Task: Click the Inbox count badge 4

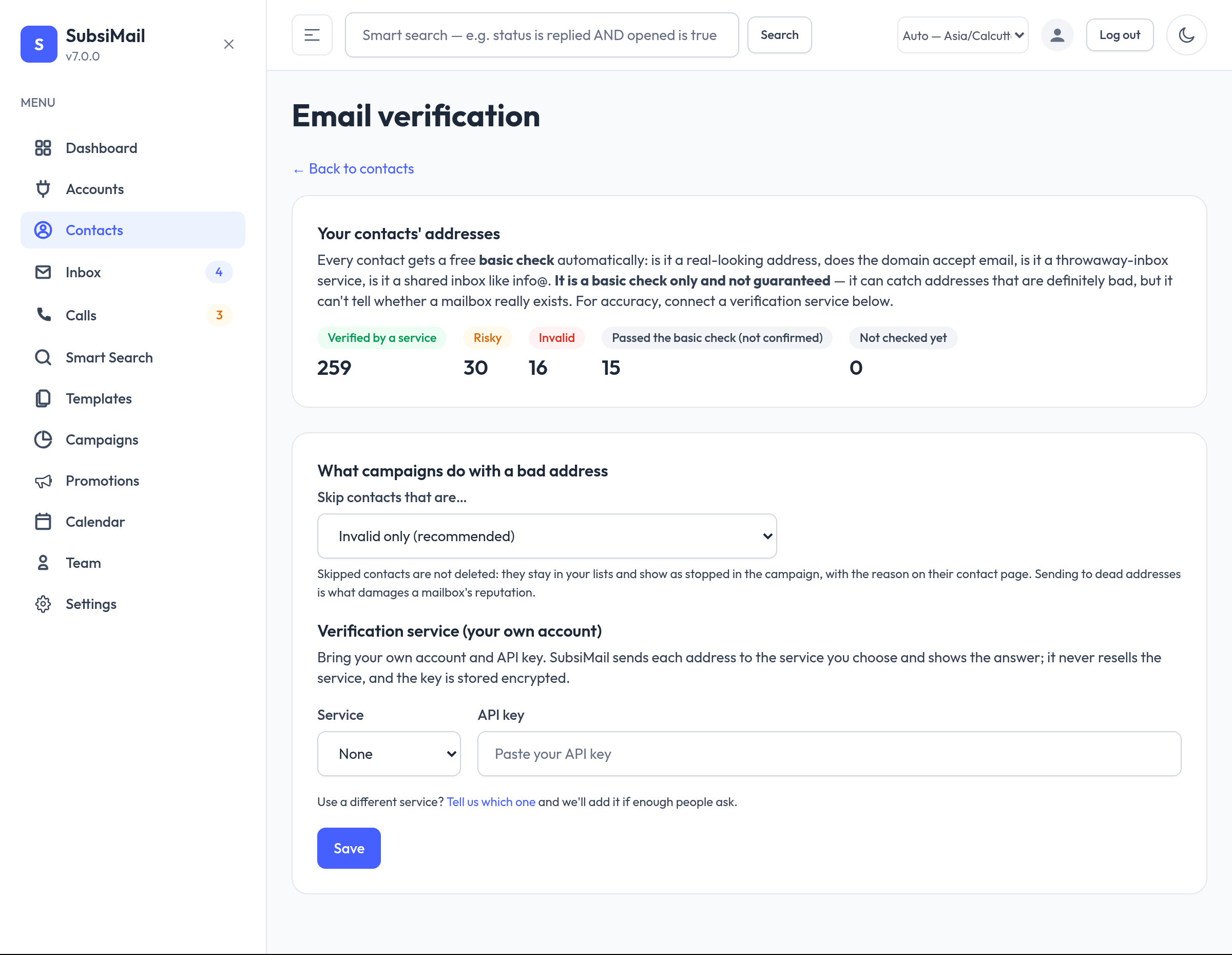Action: (x=219, y=272)
